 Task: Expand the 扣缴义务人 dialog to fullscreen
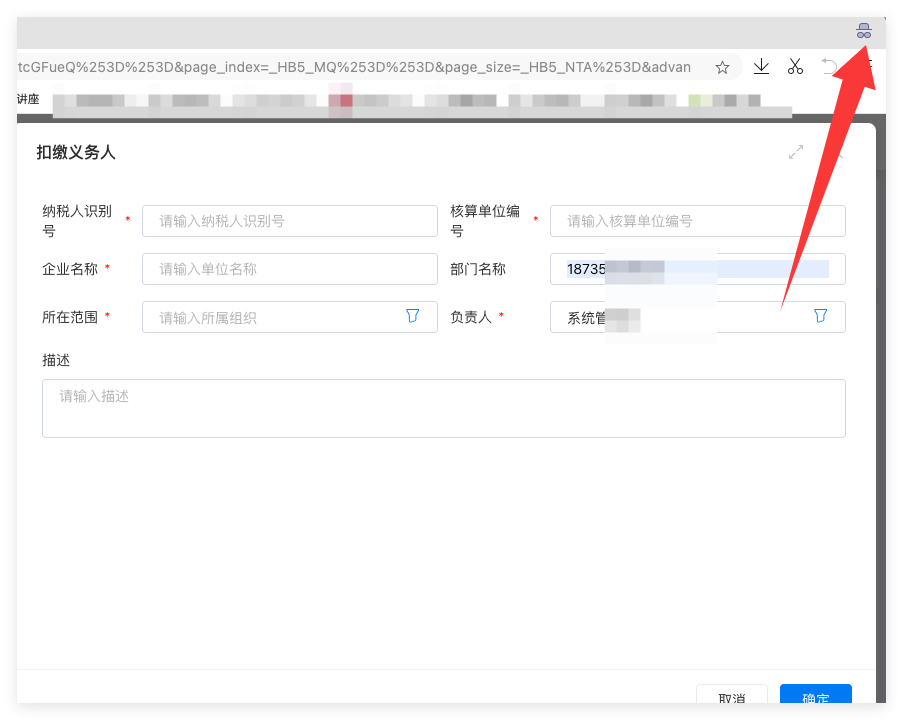coord(796,152)
